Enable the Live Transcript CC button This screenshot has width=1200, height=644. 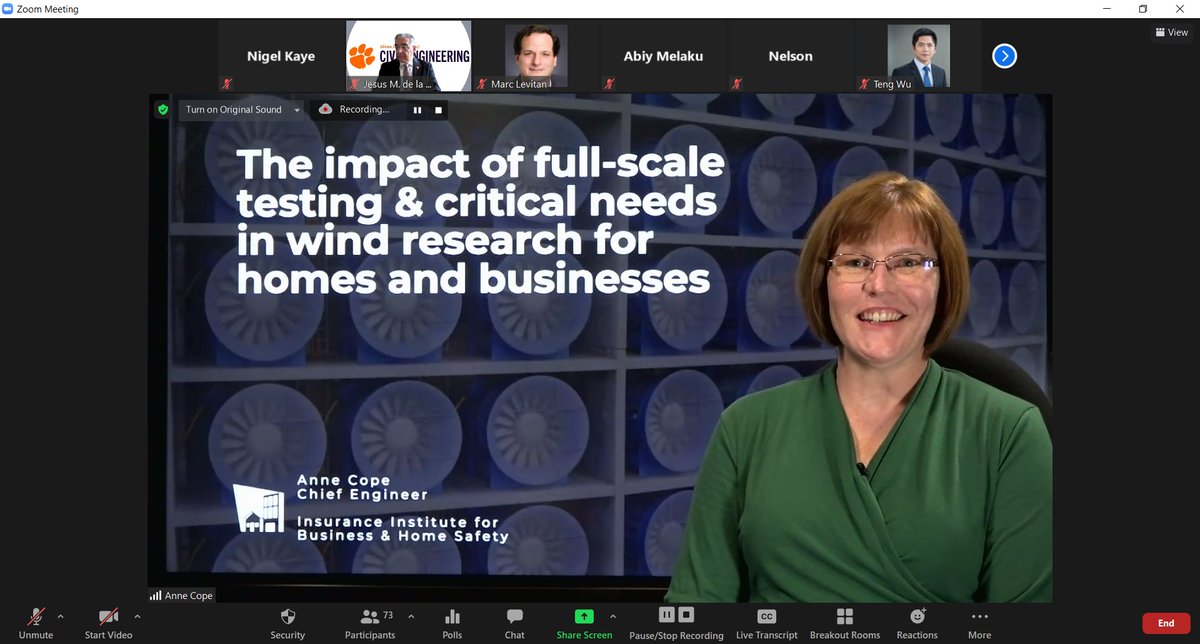click(x=766, y=623)
